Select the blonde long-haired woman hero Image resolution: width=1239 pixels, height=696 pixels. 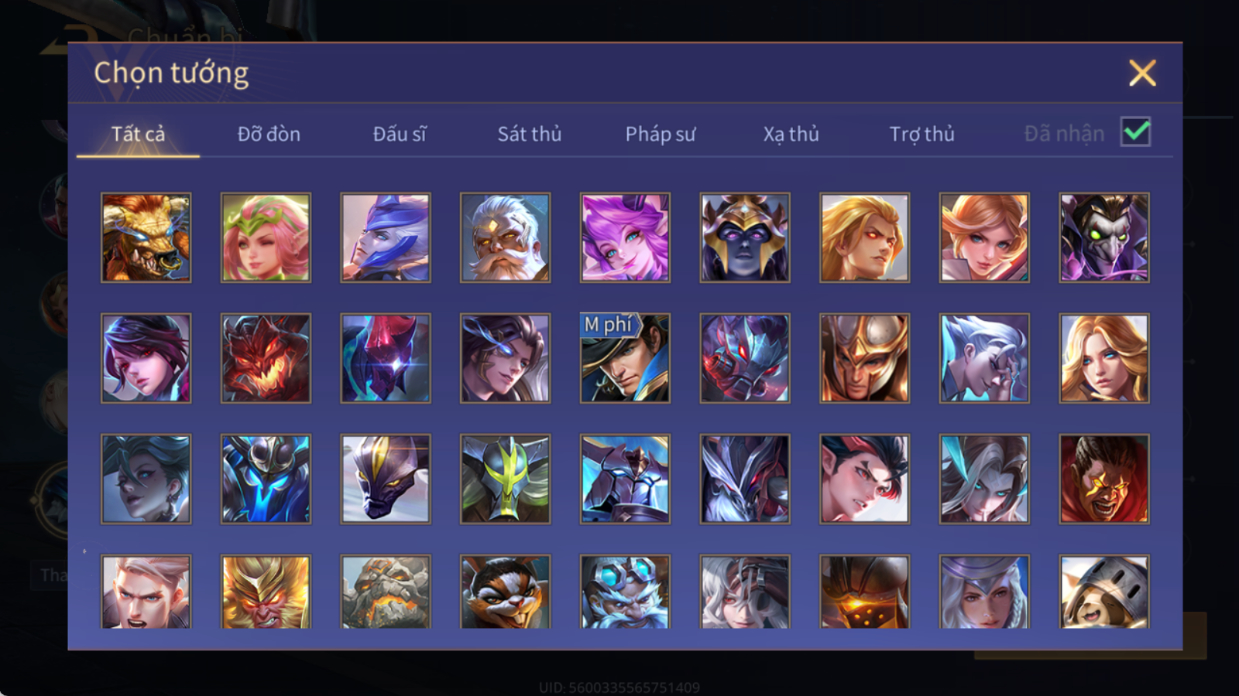coord(1104,358)
